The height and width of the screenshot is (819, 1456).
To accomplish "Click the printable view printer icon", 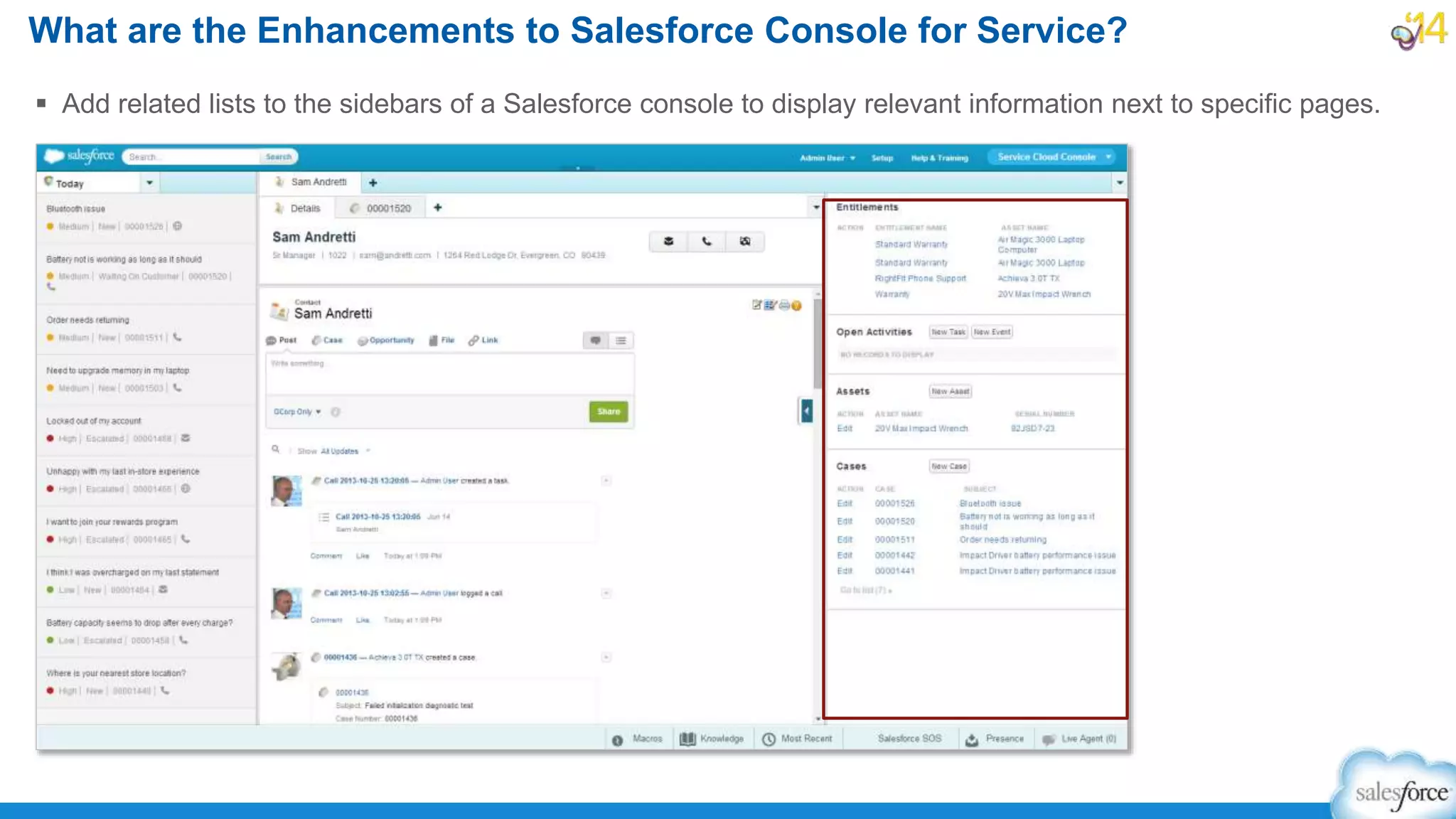I will [x=784, y=305].
